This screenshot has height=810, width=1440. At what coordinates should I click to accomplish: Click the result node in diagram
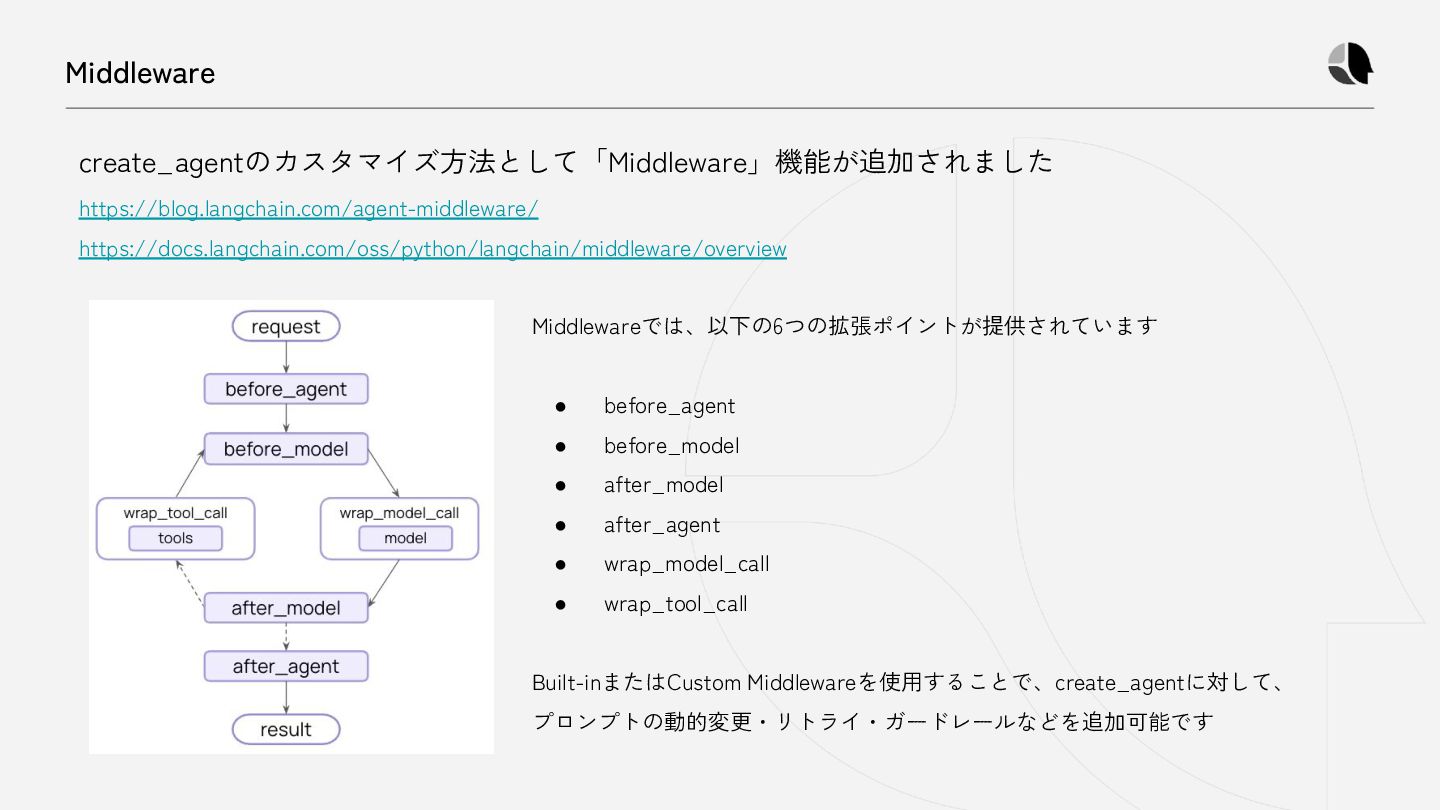286,729
